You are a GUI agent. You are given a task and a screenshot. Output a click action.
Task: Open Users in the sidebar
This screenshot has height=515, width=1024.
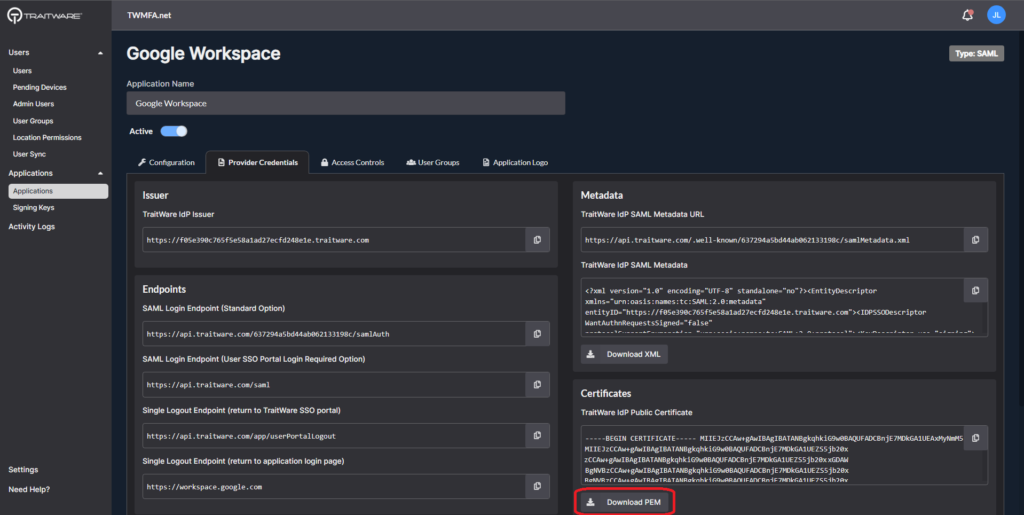(22, 70)
